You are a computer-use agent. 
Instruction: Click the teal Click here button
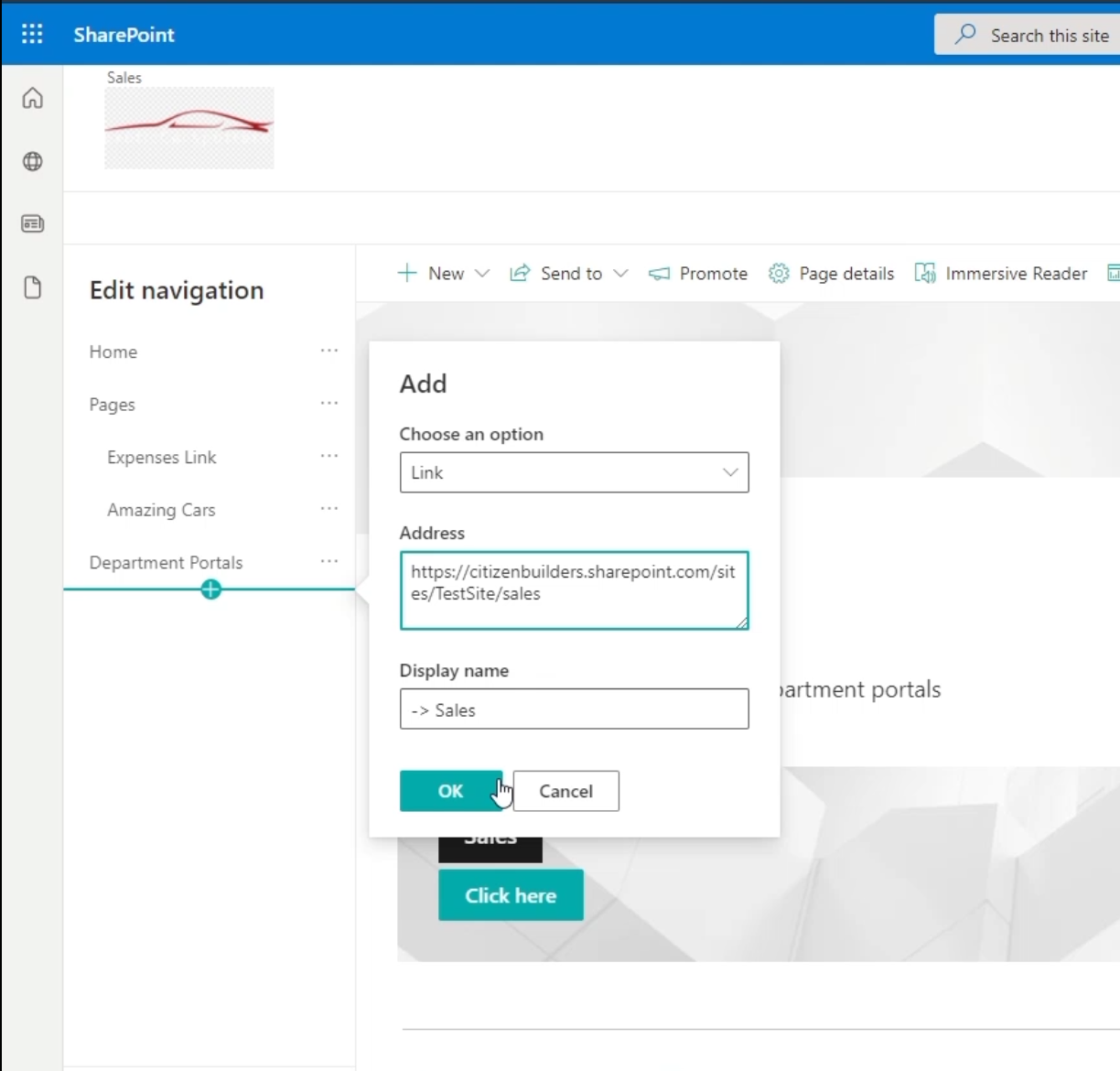pos(511,895)
